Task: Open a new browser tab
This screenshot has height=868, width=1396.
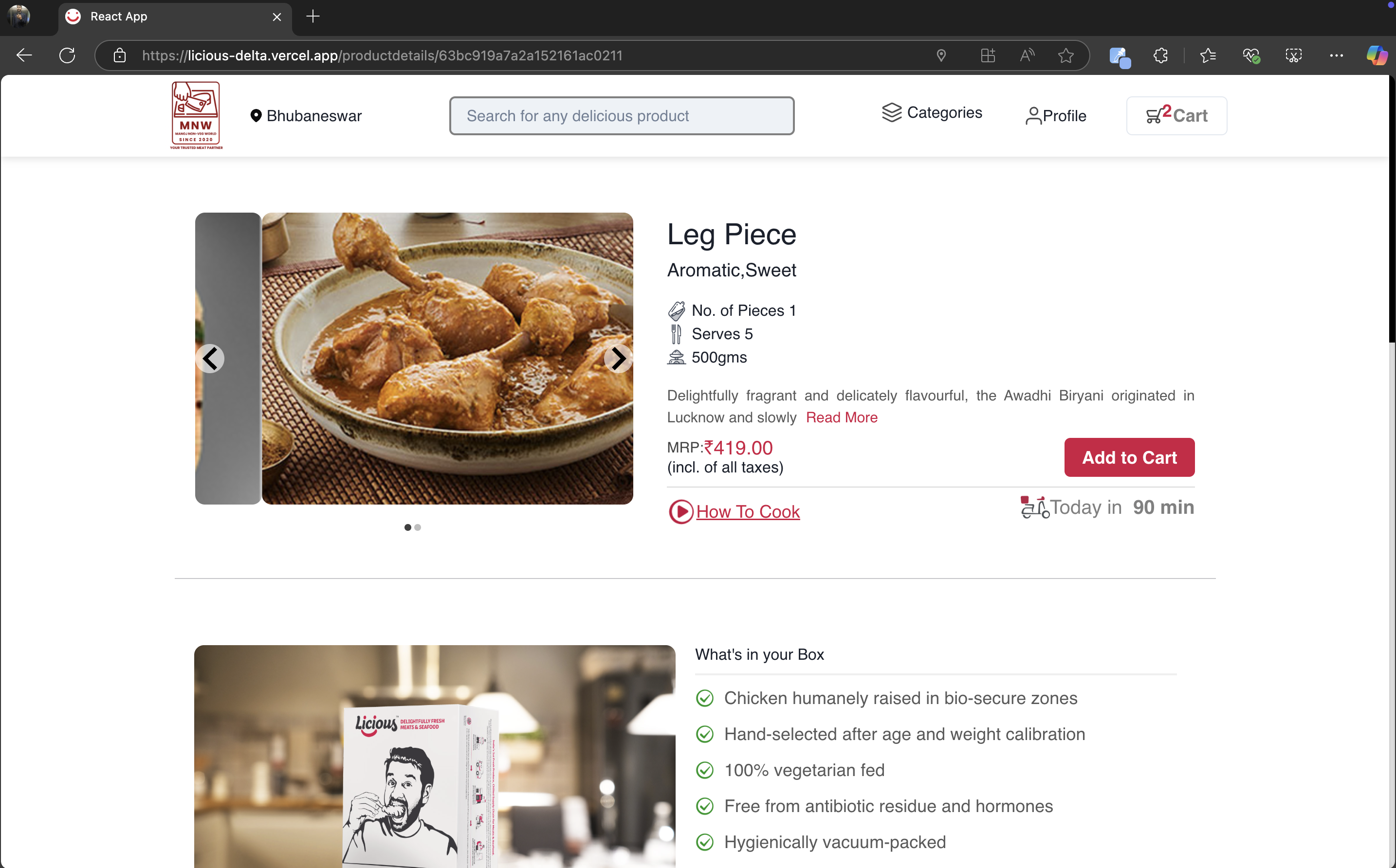Action: tap(313, 17)
